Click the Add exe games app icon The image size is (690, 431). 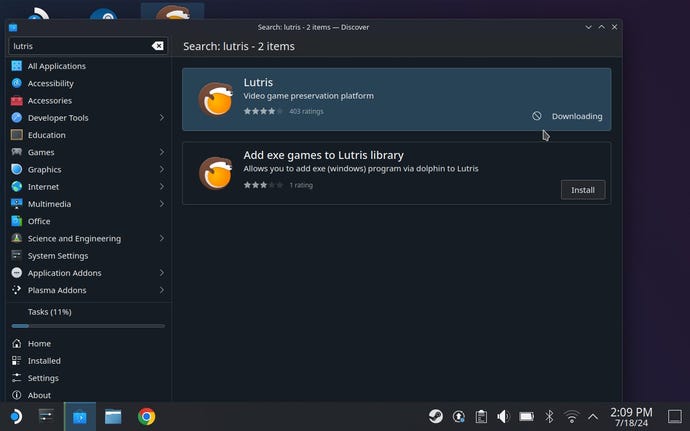coord(216,172)
